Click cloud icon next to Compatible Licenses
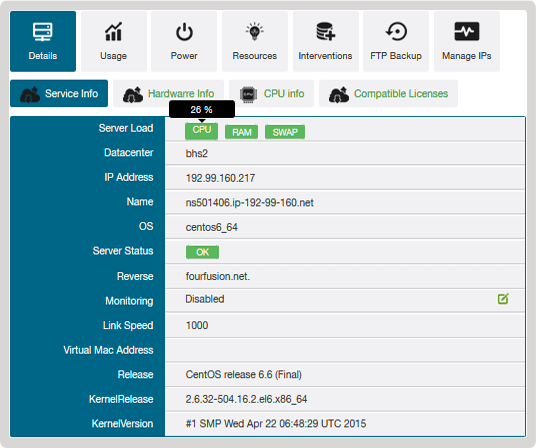Screen dimensions: 536x448 pos(338,94)
